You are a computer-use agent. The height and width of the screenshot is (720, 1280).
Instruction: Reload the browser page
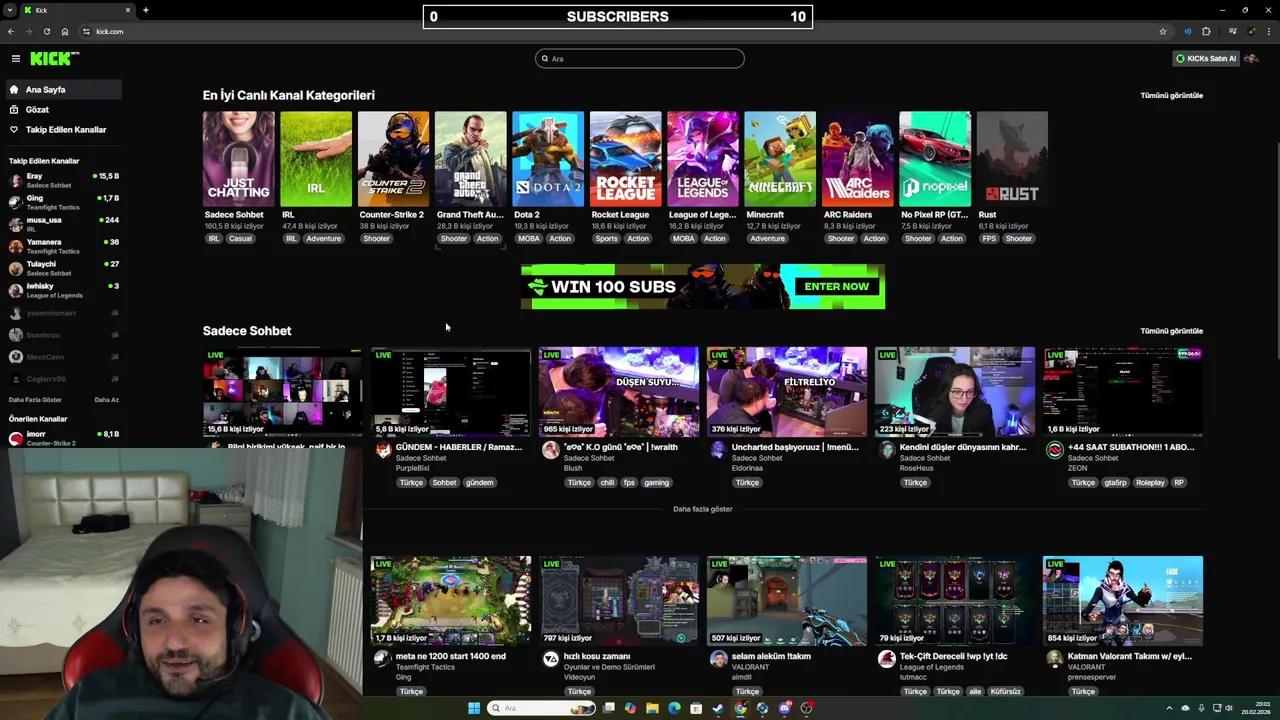coord(46,32)
